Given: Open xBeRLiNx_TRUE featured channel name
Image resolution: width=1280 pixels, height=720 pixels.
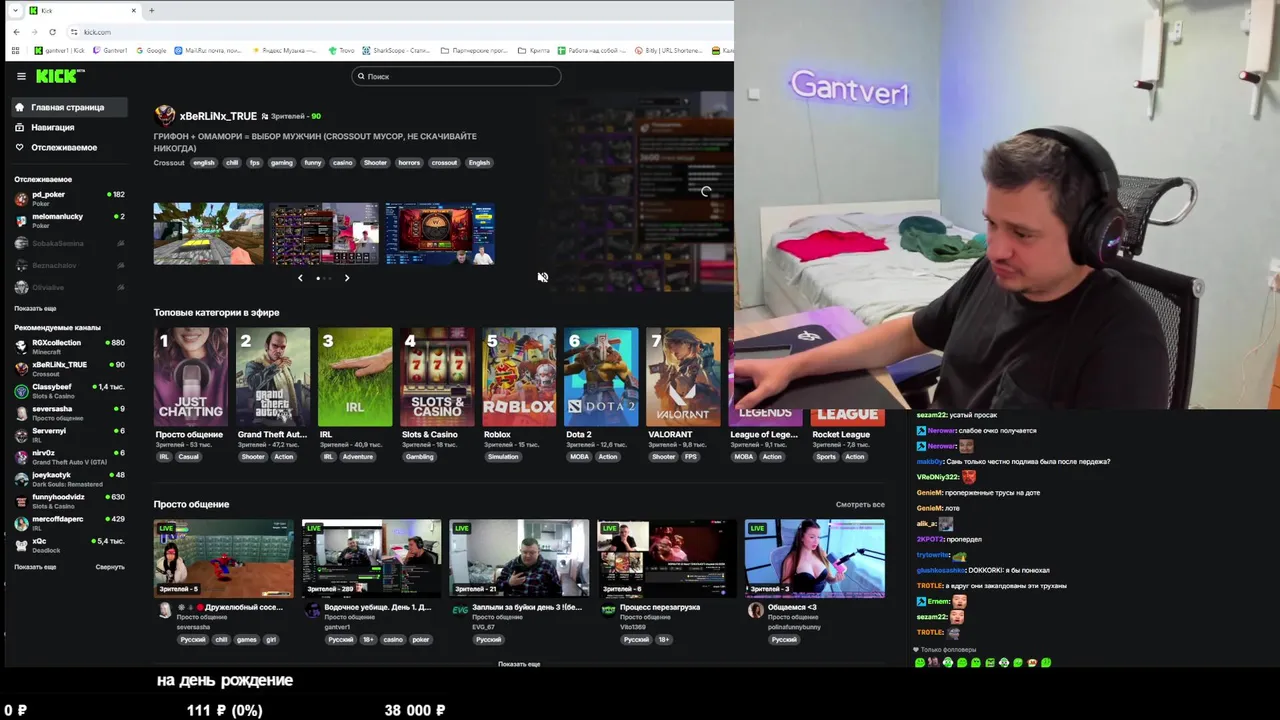Looking at the screenshot, I should click(x=218, y=116).
